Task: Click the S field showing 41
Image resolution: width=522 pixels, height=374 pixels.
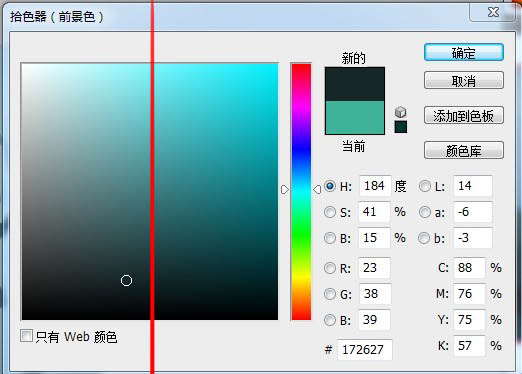Action: click(x=374, y=212)
